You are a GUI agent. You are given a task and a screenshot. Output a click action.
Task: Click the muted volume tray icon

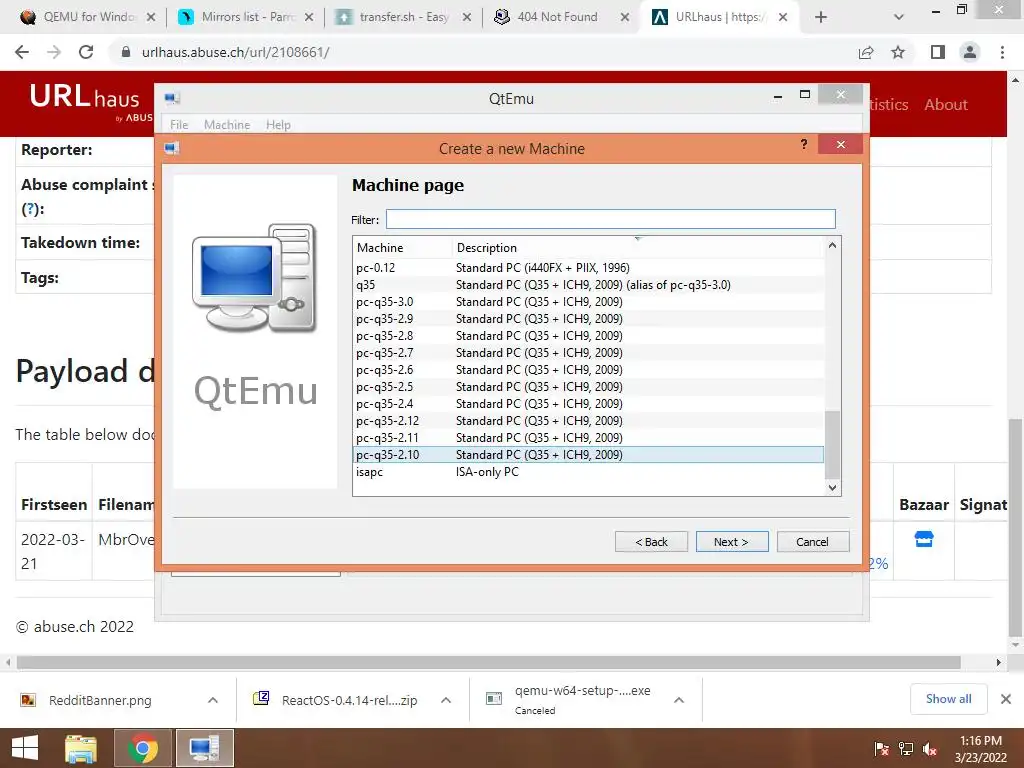click(x=930, y=749)
